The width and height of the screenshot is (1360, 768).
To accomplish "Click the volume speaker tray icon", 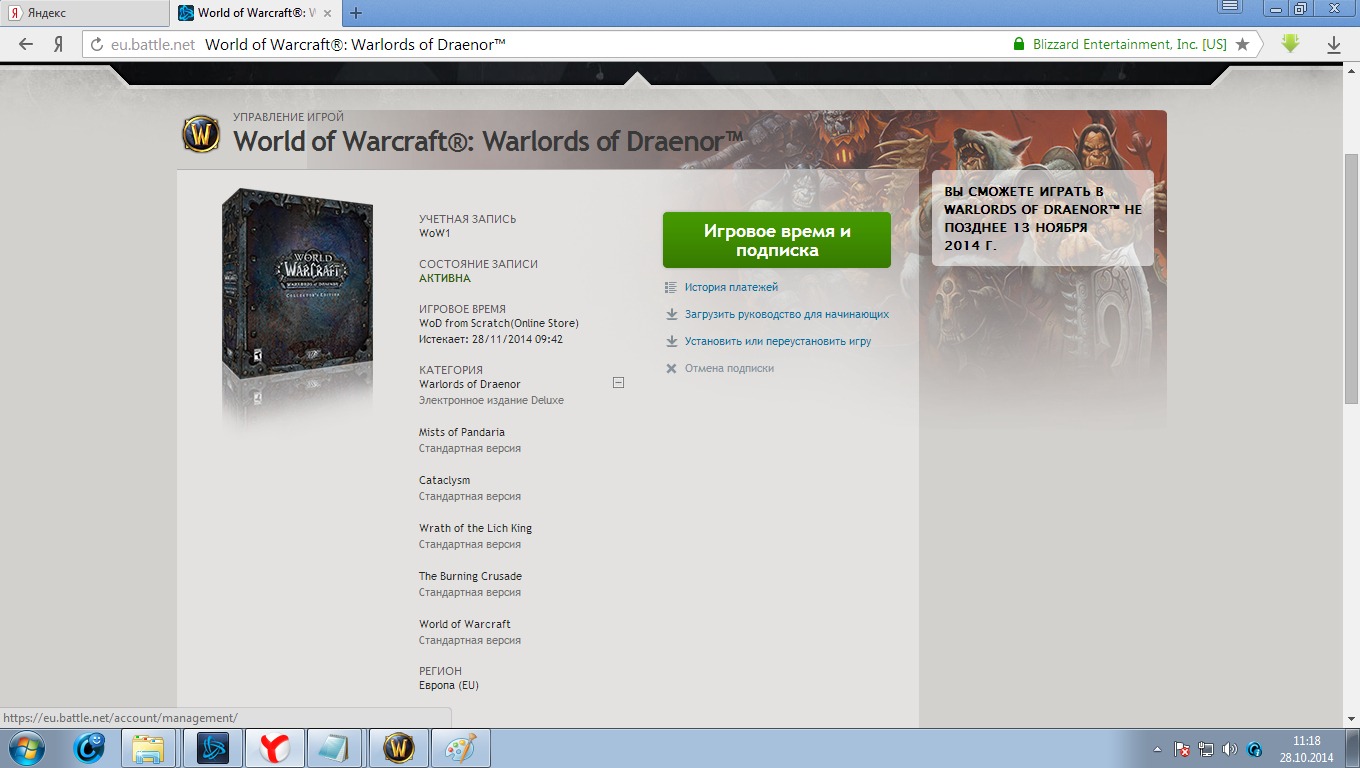I will coord(1229,749).
